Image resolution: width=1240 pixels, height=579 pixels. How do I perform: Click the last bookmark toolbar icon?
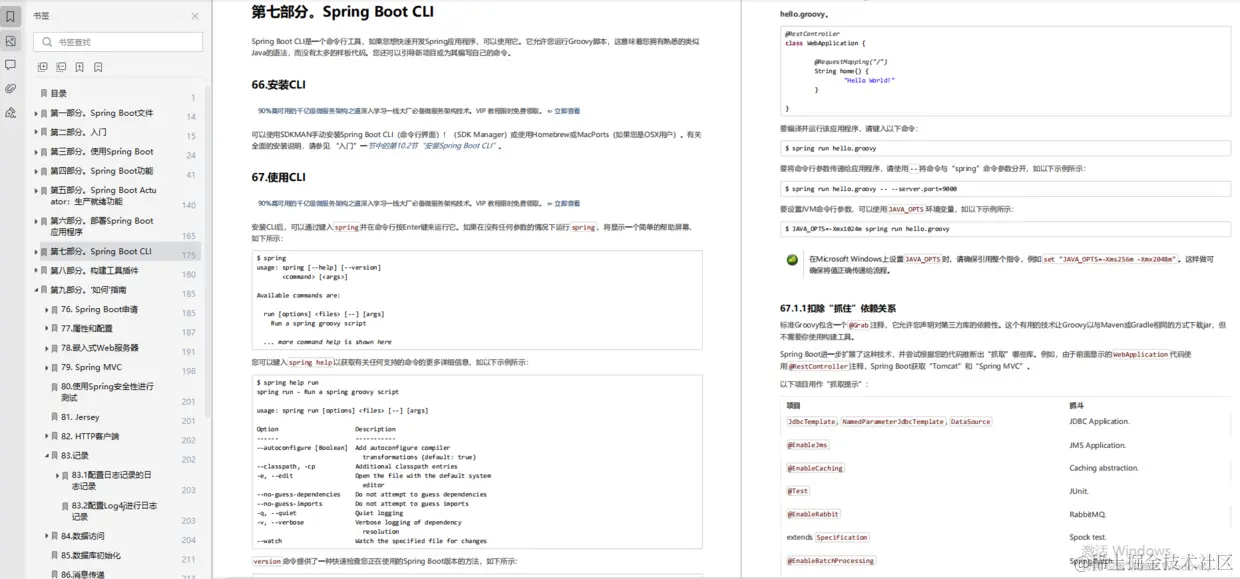98,67
